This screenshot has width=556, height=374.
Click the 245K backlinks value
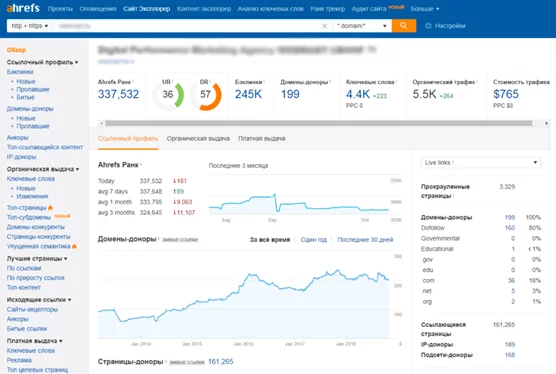click(x=248, y=94)
